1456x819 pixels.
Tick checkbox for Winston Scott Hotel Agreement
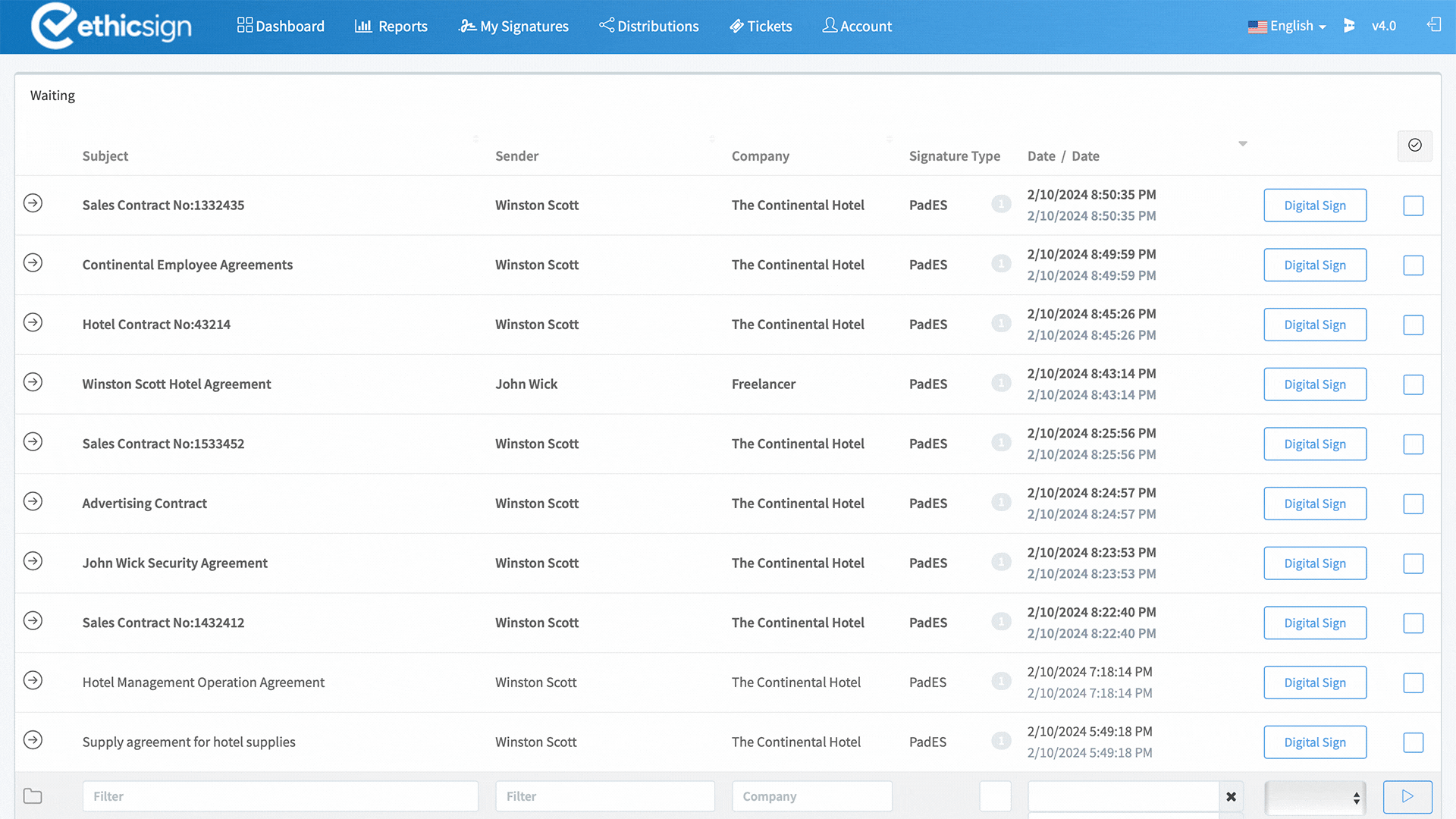click(x=1413, y=384)
